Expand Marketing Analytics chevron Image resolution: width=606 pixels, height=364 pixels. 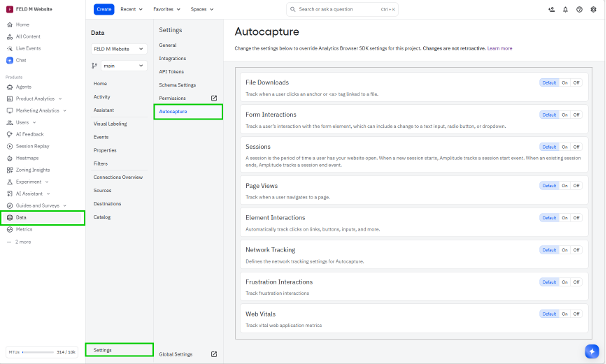[65, 111]
